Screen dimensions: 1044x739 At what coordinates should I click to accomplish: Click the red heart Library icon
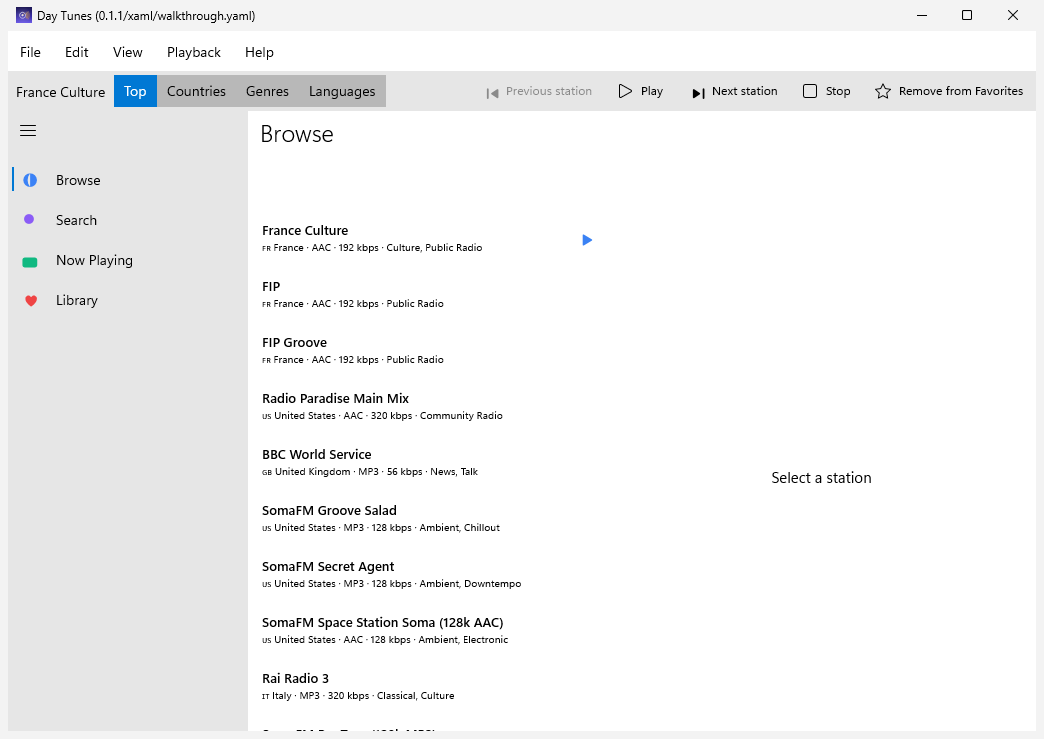coord(31,301)
